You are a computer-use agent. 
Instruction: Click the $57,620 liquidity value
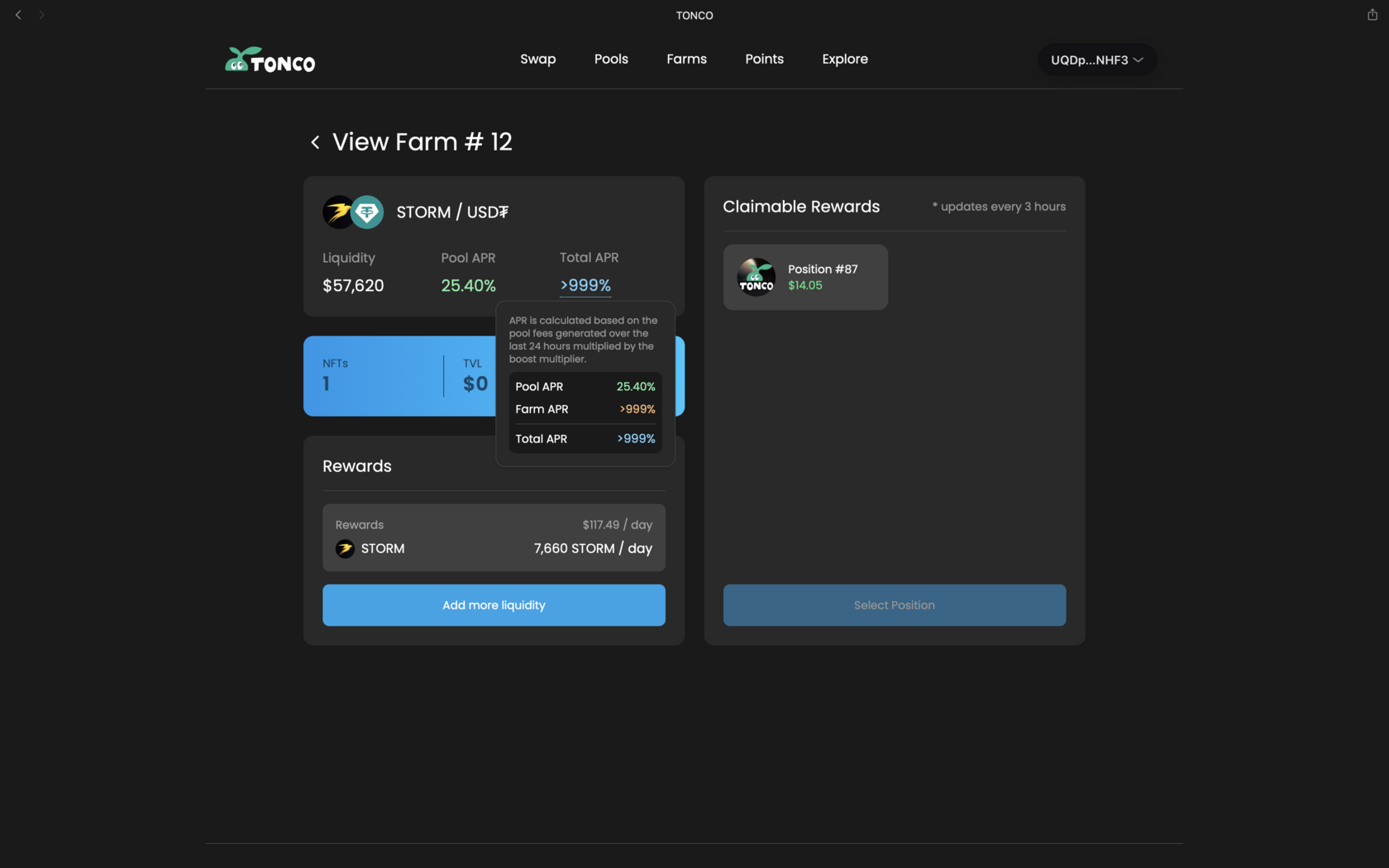point(353,286)
